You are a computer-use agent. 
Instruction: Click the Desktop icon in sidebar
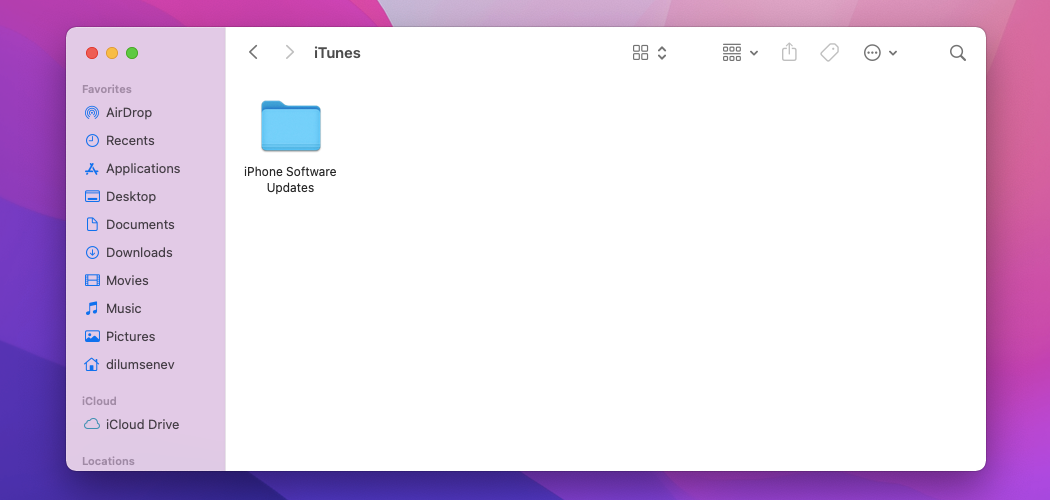click(92, 196)
